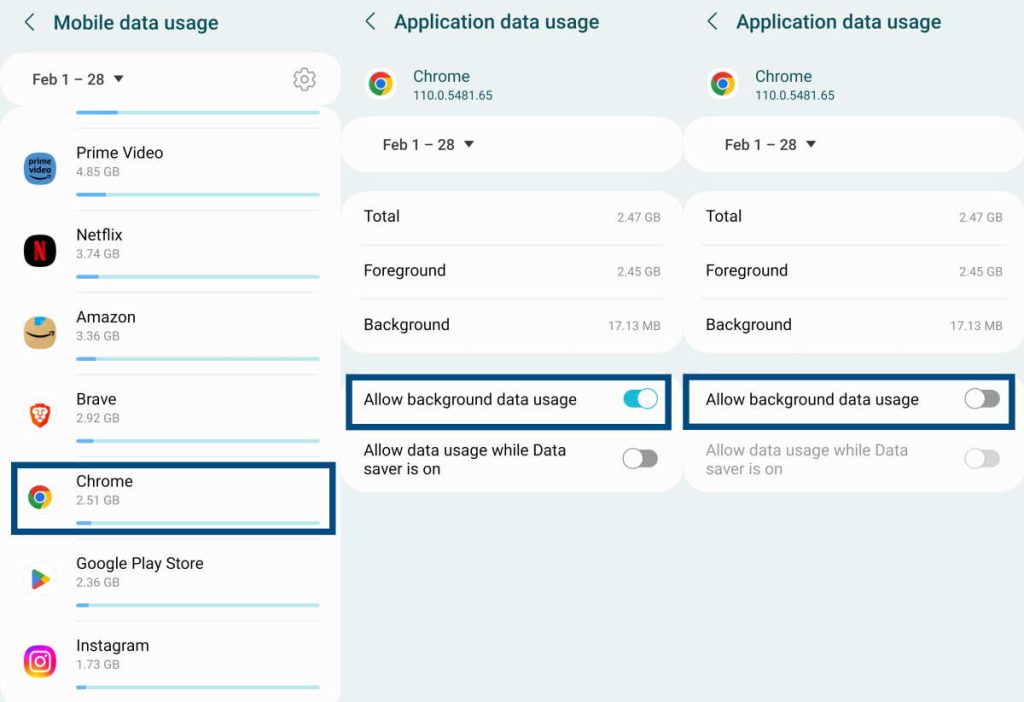This screenshot has width=1024, height=702.
Task: Tap Mobile data usage title
Action: click(x=136, y=23)
